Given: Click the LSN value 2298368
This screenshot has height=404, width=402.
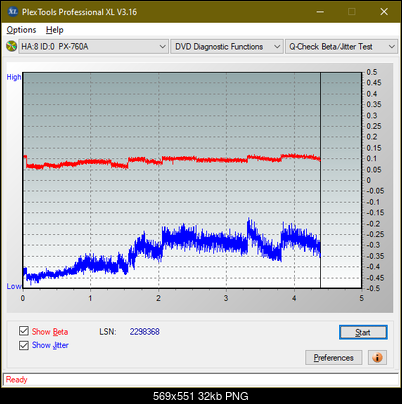Looking at the screenshot, I should 145,332.
